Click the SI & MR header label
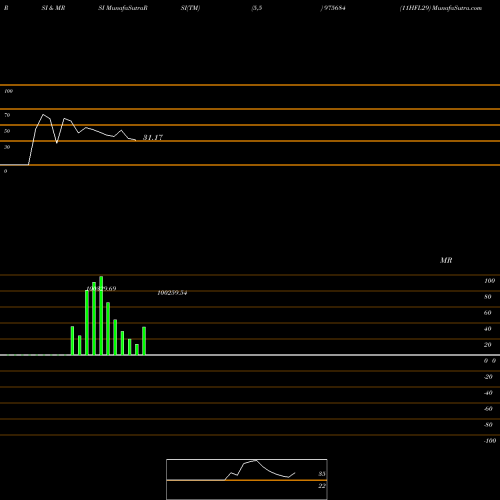Viewport: 500px width, 500px height. point(53,8)
